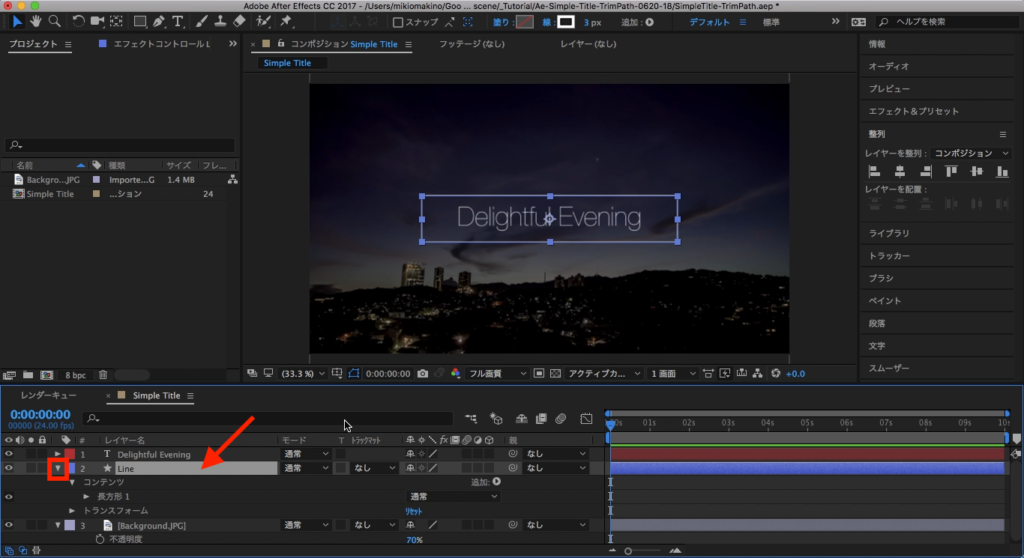Click the snapshot camera icon in viewer
This screenshot has height=558, width=1024.
(x=424, y=373)
